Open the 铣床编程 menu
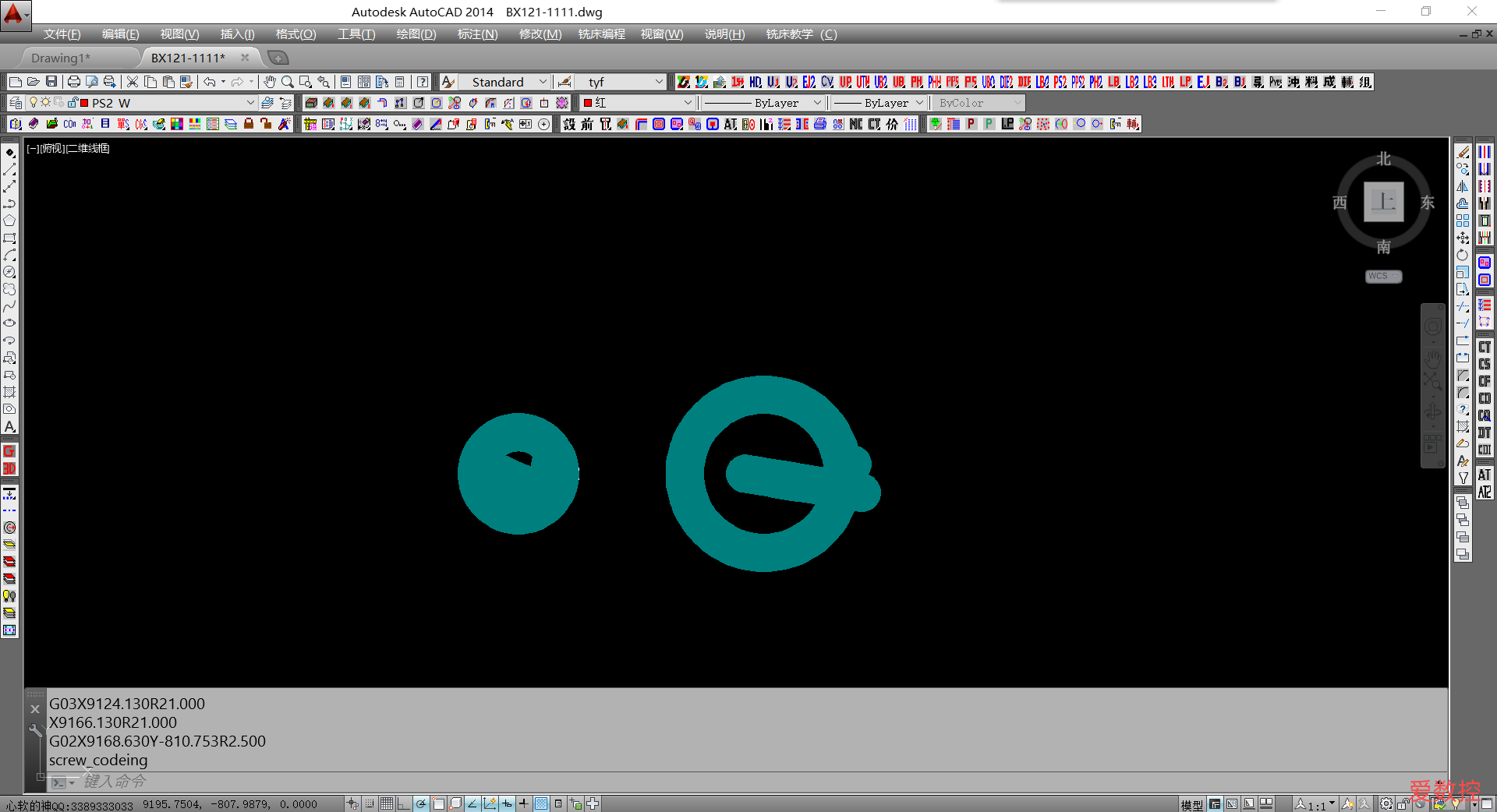The image size is (1497, 812). click(602, 34)
